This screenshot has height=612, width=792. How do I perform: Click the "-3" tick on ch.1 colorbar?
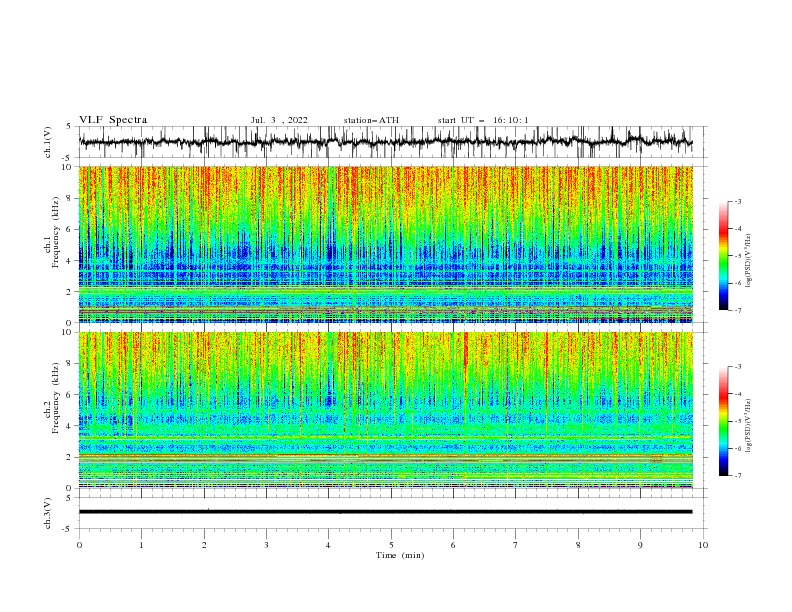(x=738, y=201)
